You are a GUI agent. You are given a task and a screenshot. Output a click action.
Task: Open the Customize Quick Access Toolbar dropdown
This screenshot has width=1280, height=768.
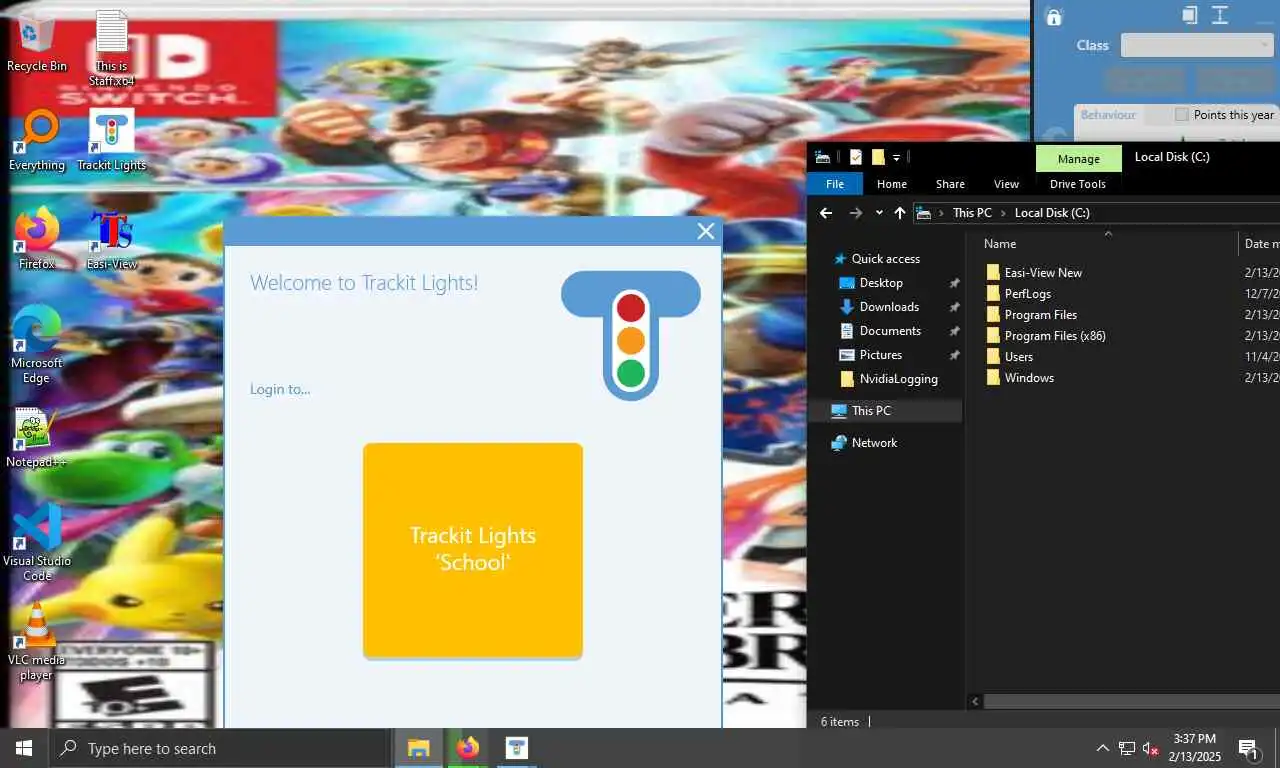897,157
